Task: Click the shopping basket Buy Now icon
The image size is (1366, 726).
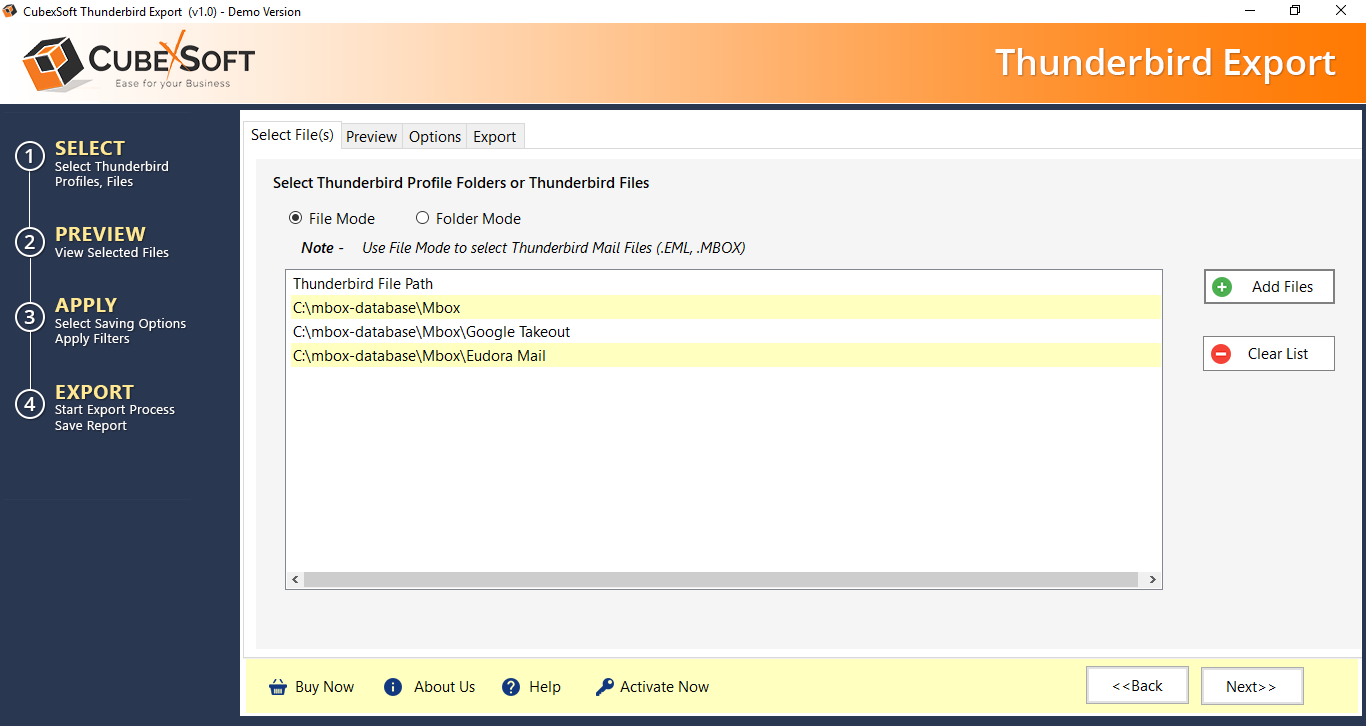Action: coord(277,687)
